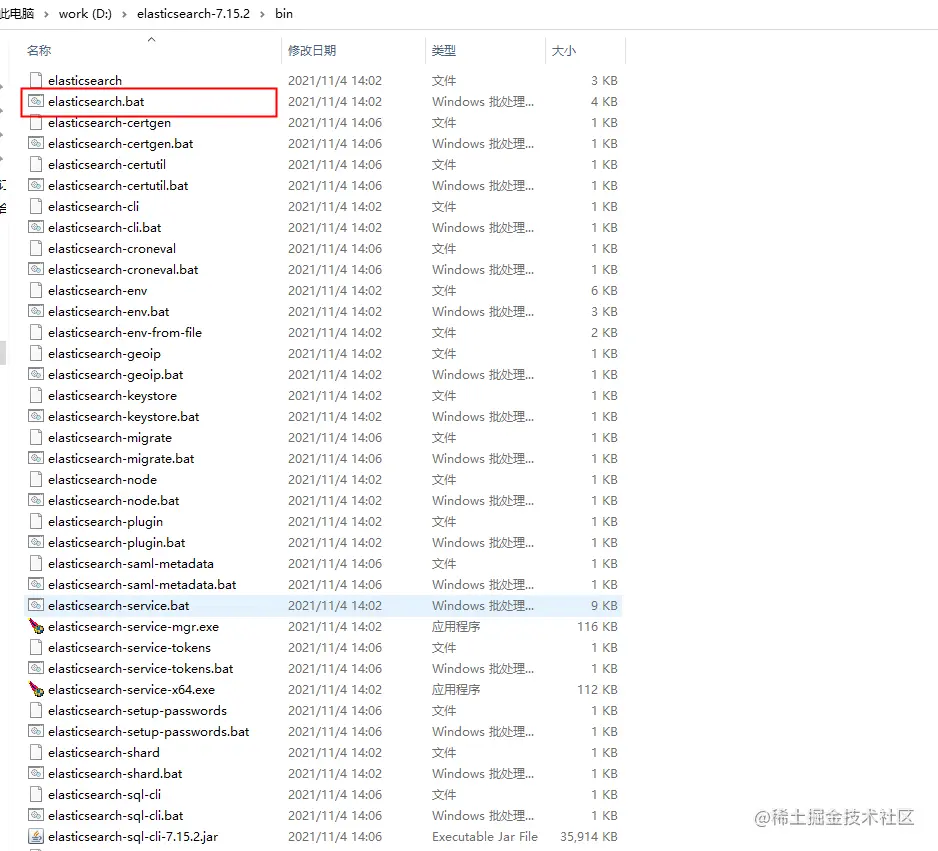938x851 pixels.
Task: Click the 112 KB size value
Action: click(x=597, y=689)
